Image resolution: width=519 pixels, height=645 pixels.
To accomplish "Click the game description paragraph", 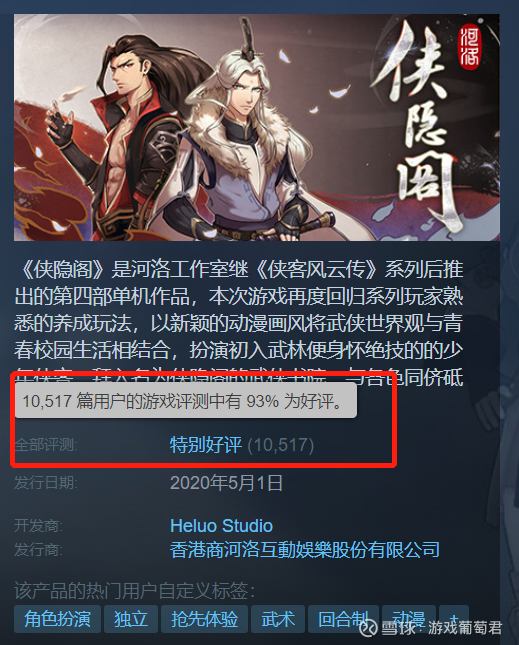I will tap(239, 323).
